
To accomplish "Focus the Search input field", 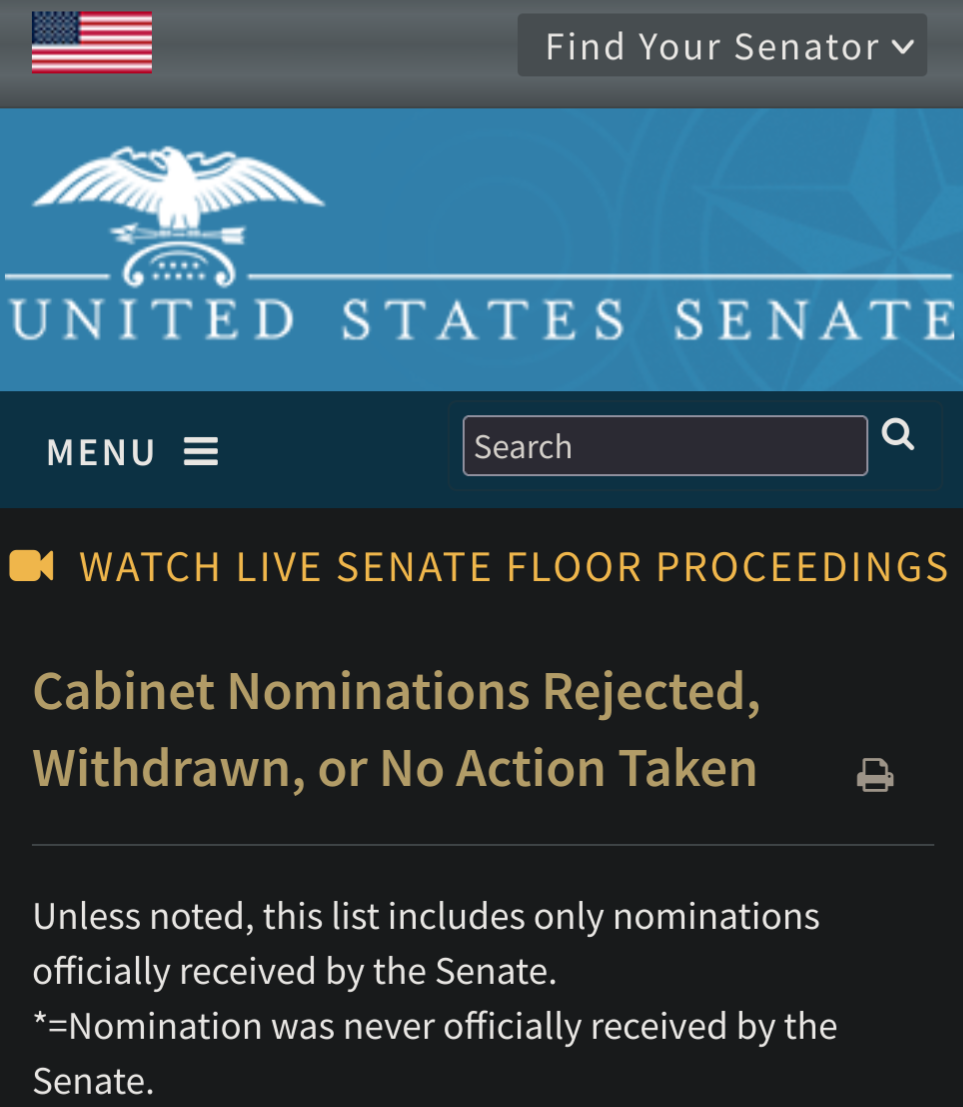I will pyautogui.click(x=665, y=445).
